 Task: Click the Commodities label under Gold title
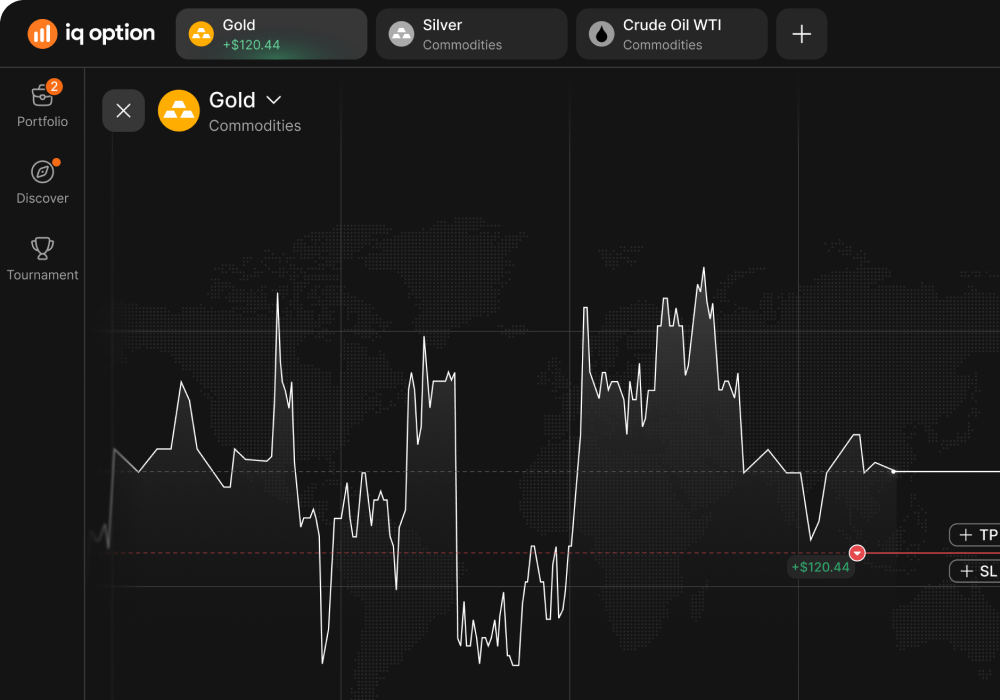click(255, 126)
